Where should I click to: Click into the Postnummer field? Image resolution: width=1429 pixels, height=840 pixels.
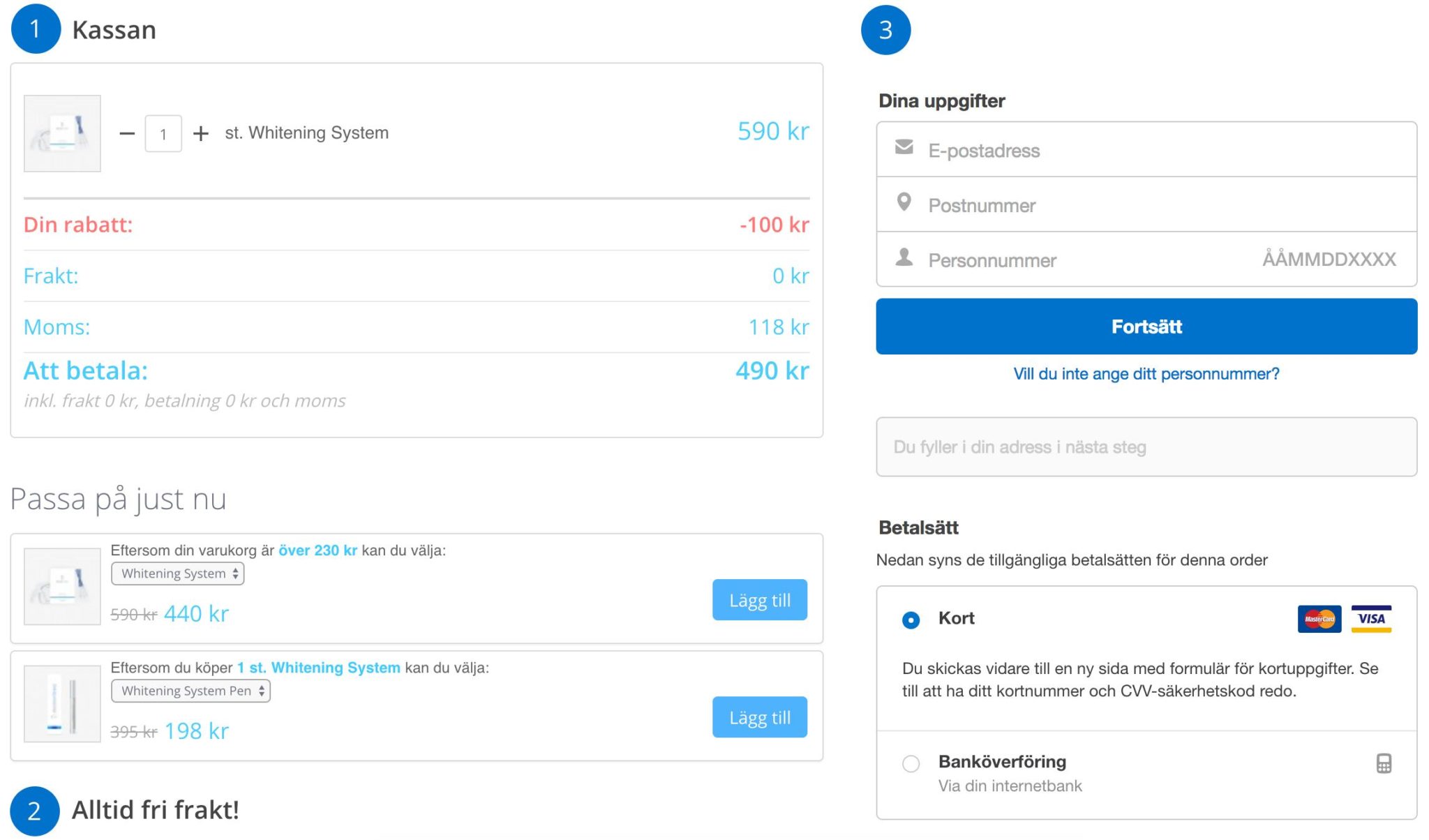pyautogui.click(x=1158, y=206)
